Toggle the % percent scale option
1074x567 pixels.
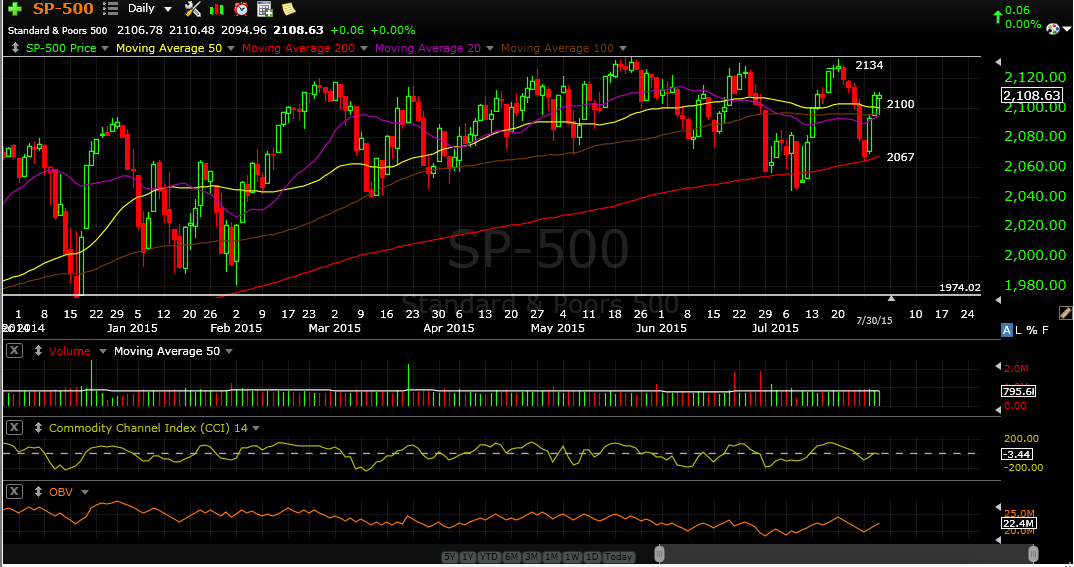coord(1032,330)
